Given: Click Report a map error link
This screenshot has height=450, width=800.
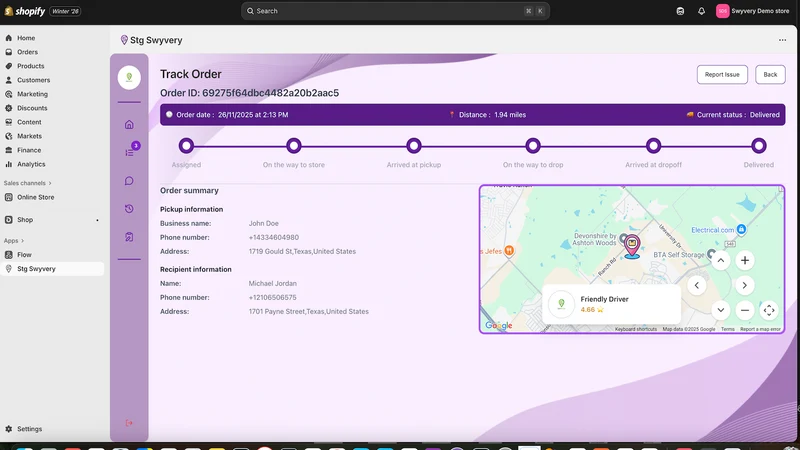Looking at the screenshot, I should click(x=760, y=329).
